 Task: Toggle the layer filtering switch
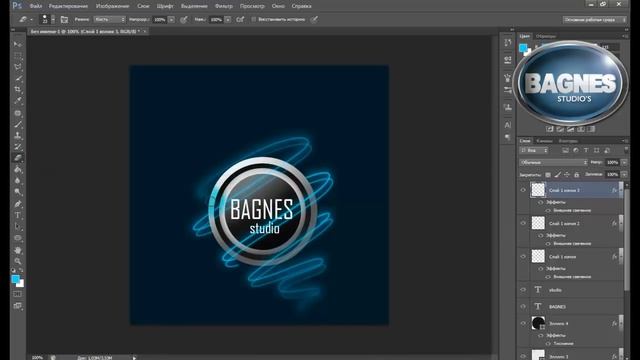pos(626,150)
